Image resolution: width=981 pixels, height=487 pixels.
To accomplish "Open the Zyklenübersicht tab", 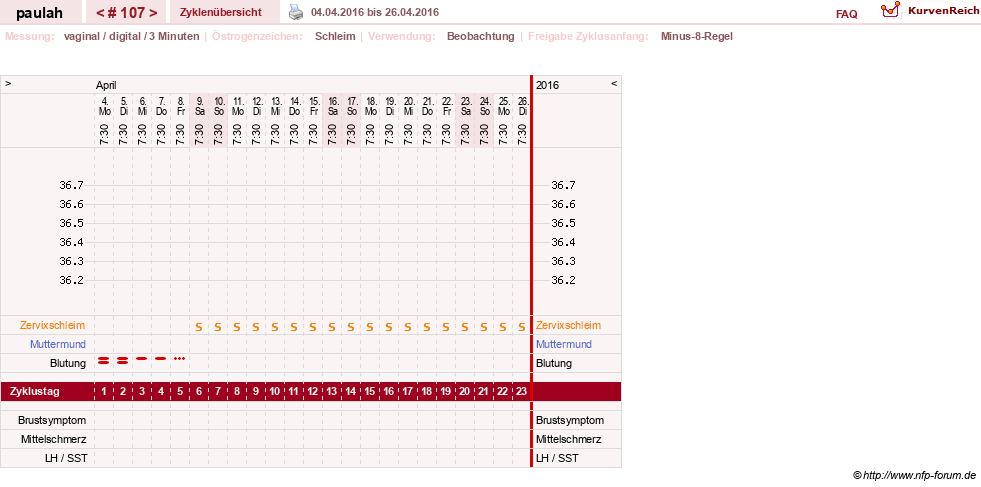I will (220, 12).
